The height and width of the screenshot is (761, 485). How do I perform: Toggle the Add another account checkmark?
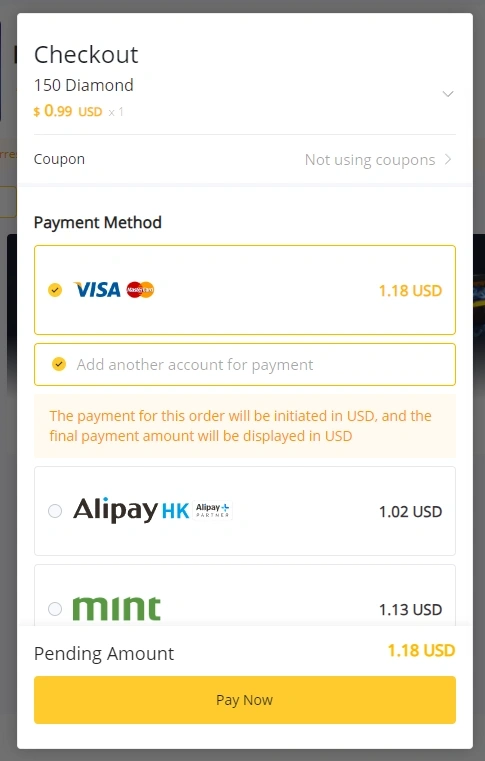[59, 364]
